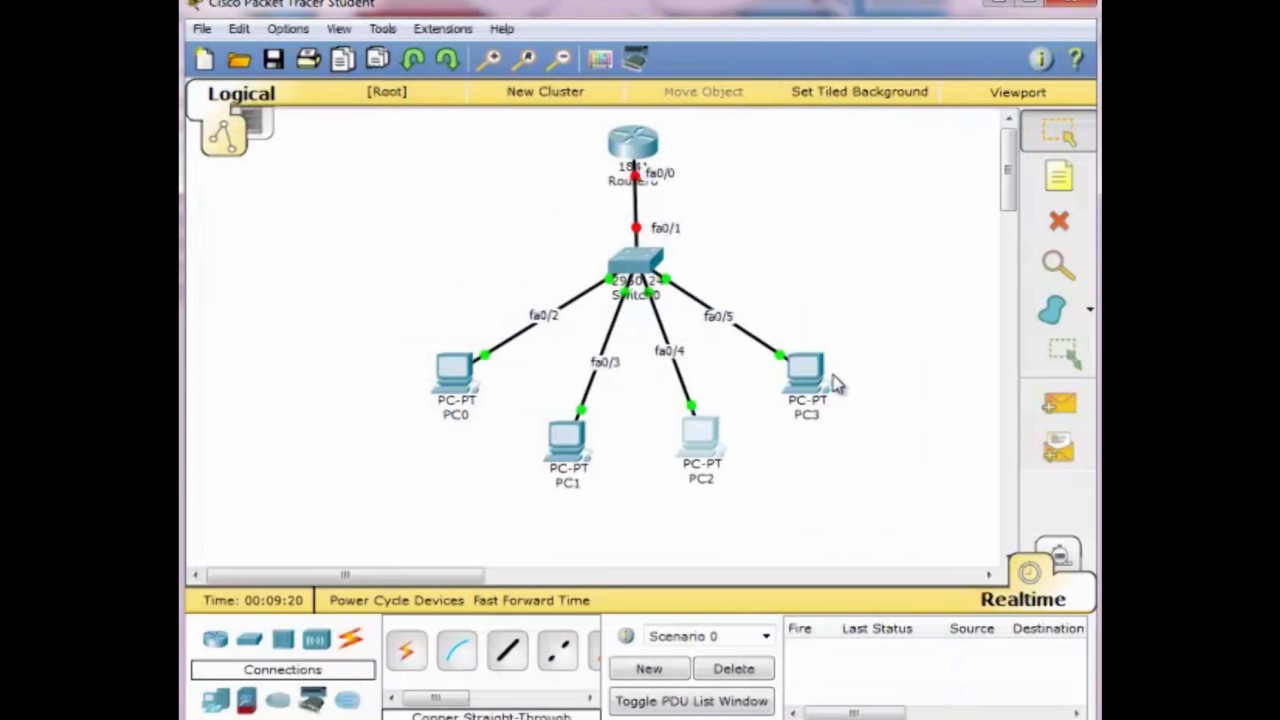1280x720 pixels.
Task: Click the Network Information icon
Action: click(1040, 60)
